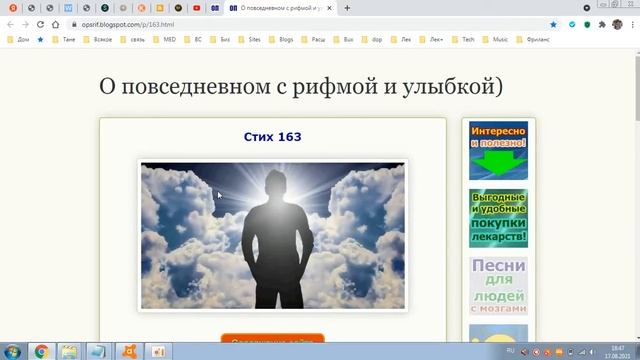
Task: Open the MED bookmarks folder
Action: pos(164,40)
